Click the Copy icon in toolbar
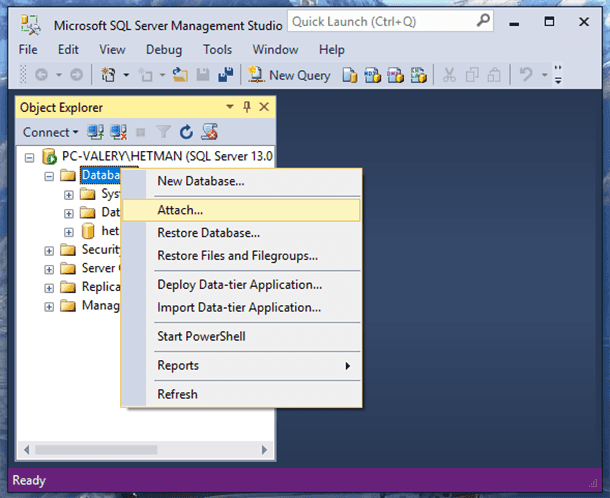Image resolution: width=610 pixels, height=498 pixels. (472, 75)
